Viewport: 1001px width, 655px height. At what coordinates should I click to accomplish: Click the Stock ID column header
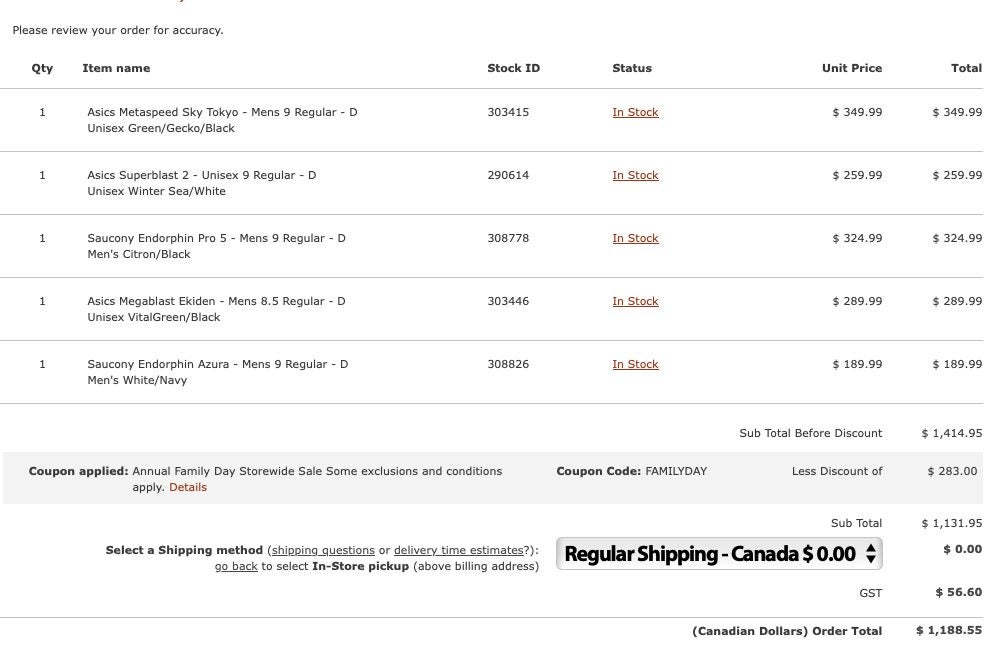click(513, 69)
